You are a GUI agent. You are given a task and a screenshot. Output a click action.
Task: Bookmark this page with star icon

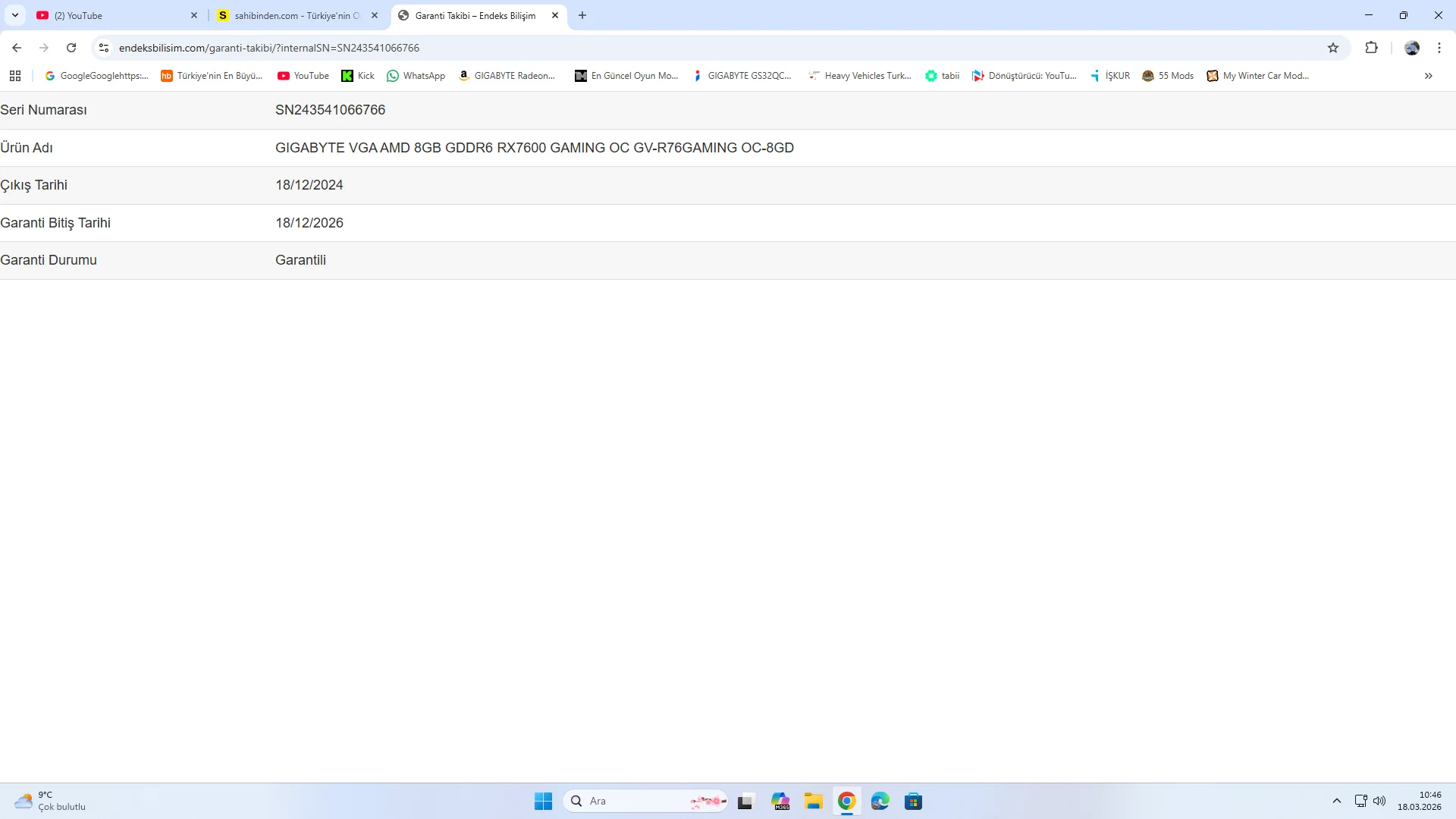pyautogui.click(x=1333, y=48)
